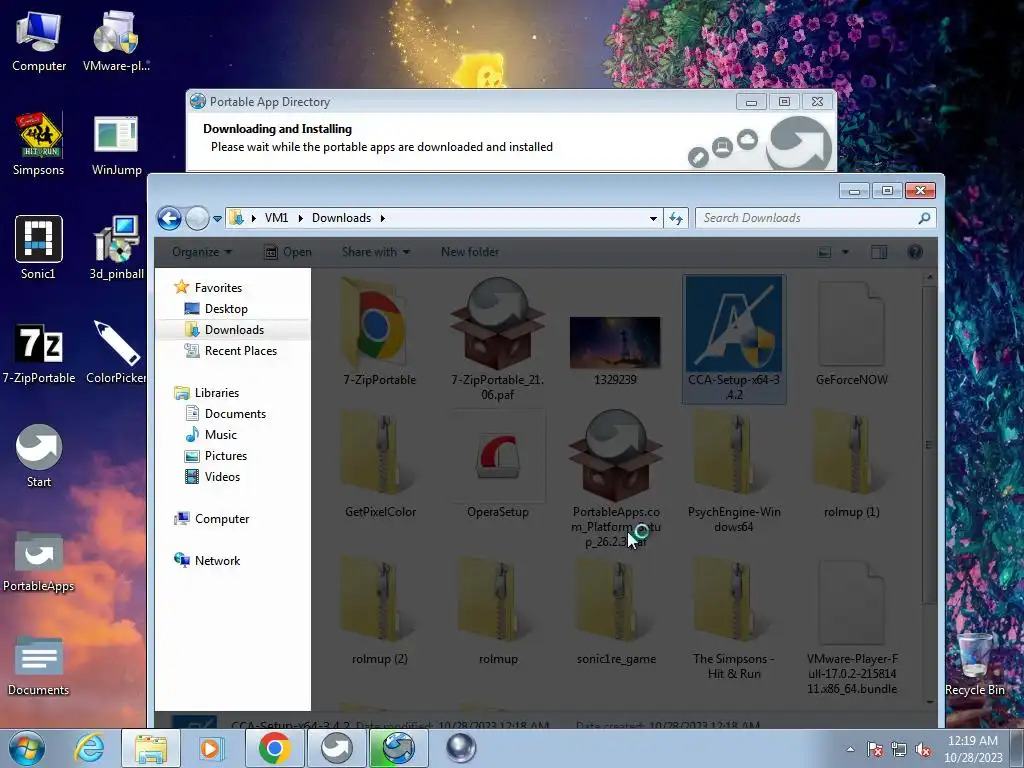Open the WinJump desktop icon
Viewport: 1024px width, 768px height.
click(116, 145)
